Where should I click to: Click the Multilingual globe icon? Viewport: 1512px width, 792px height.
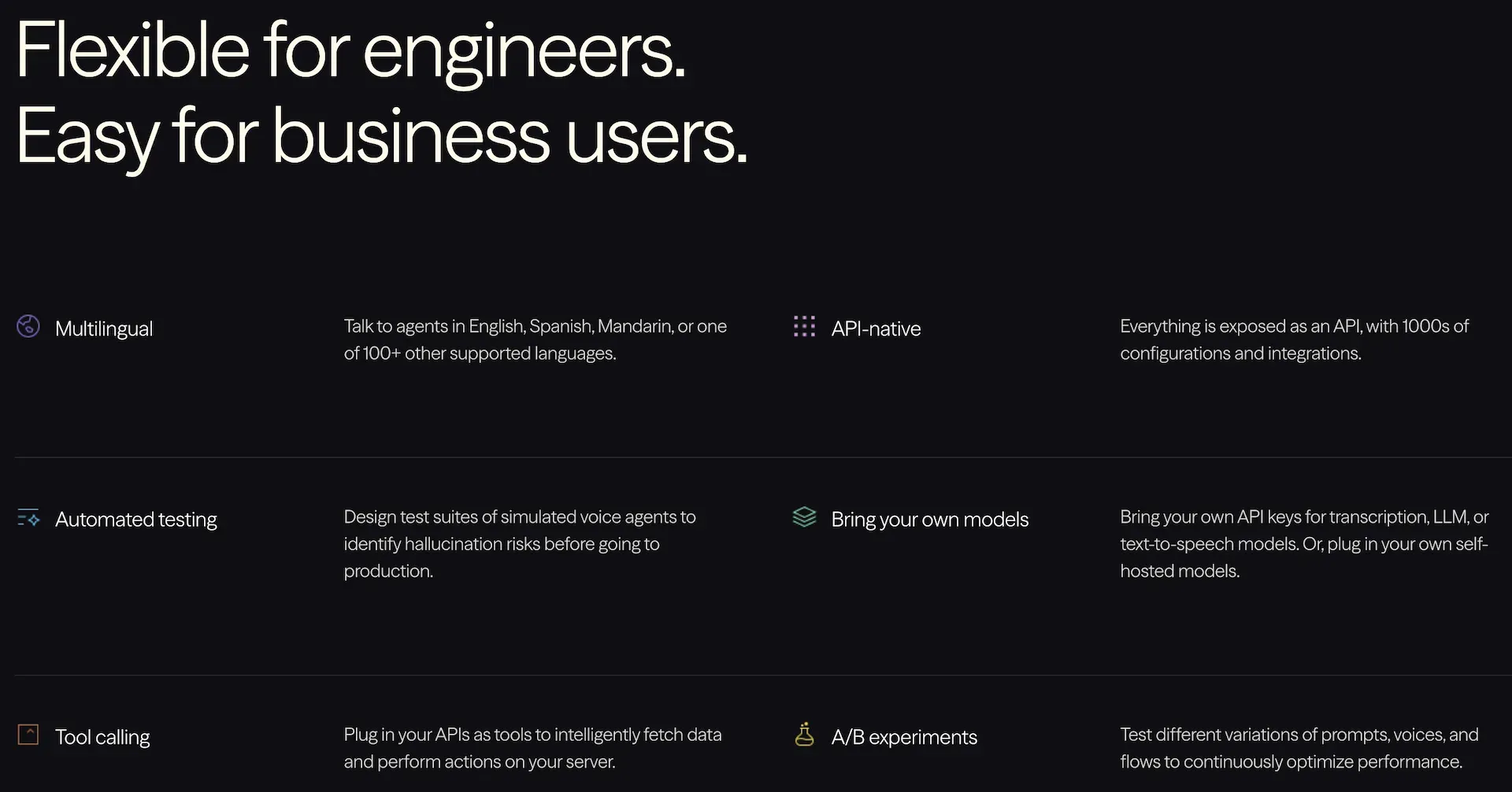28,326
